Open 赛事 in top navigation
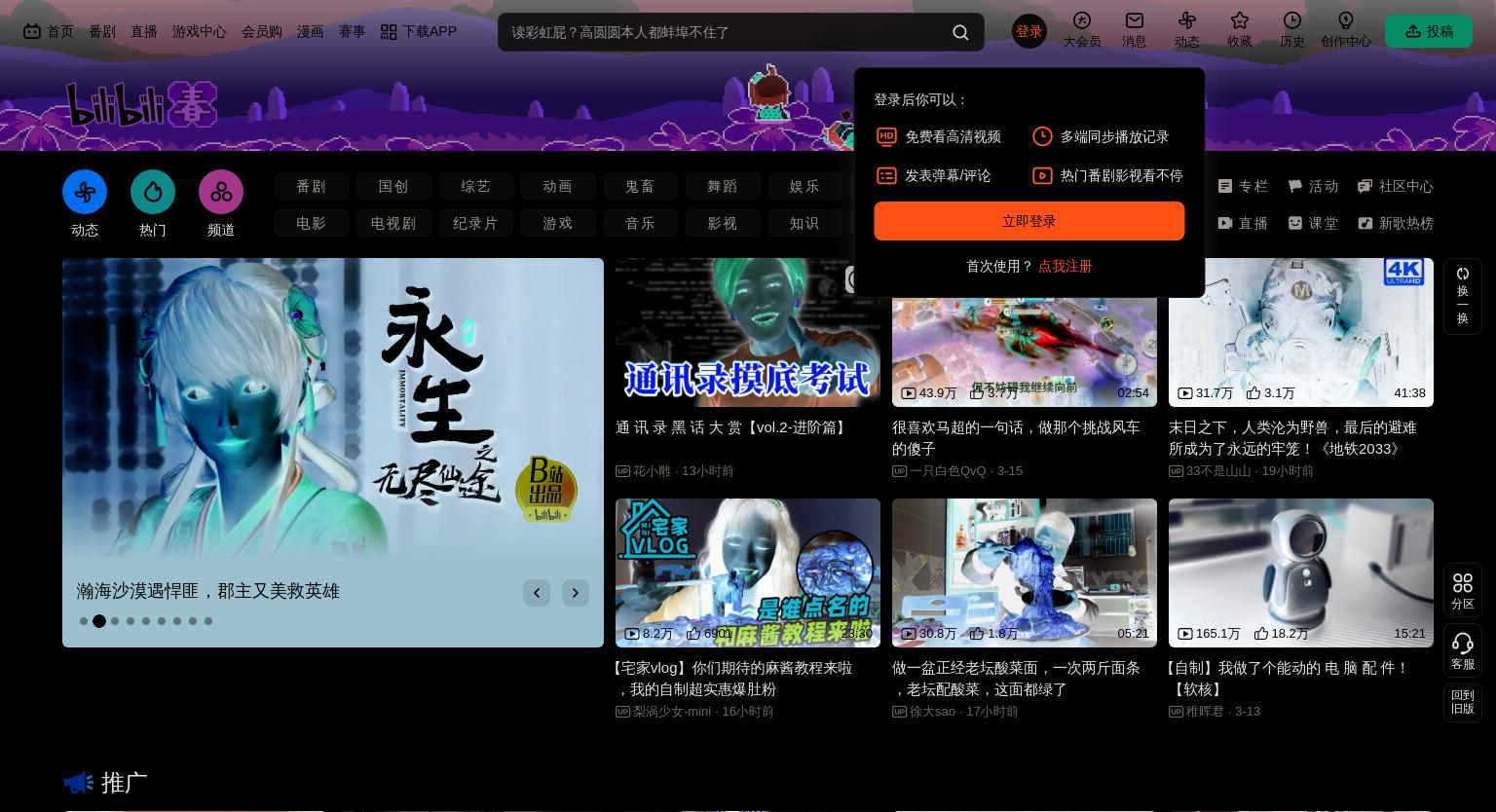The height and width of the screenshot is (812, 1496). pos(353,32)
